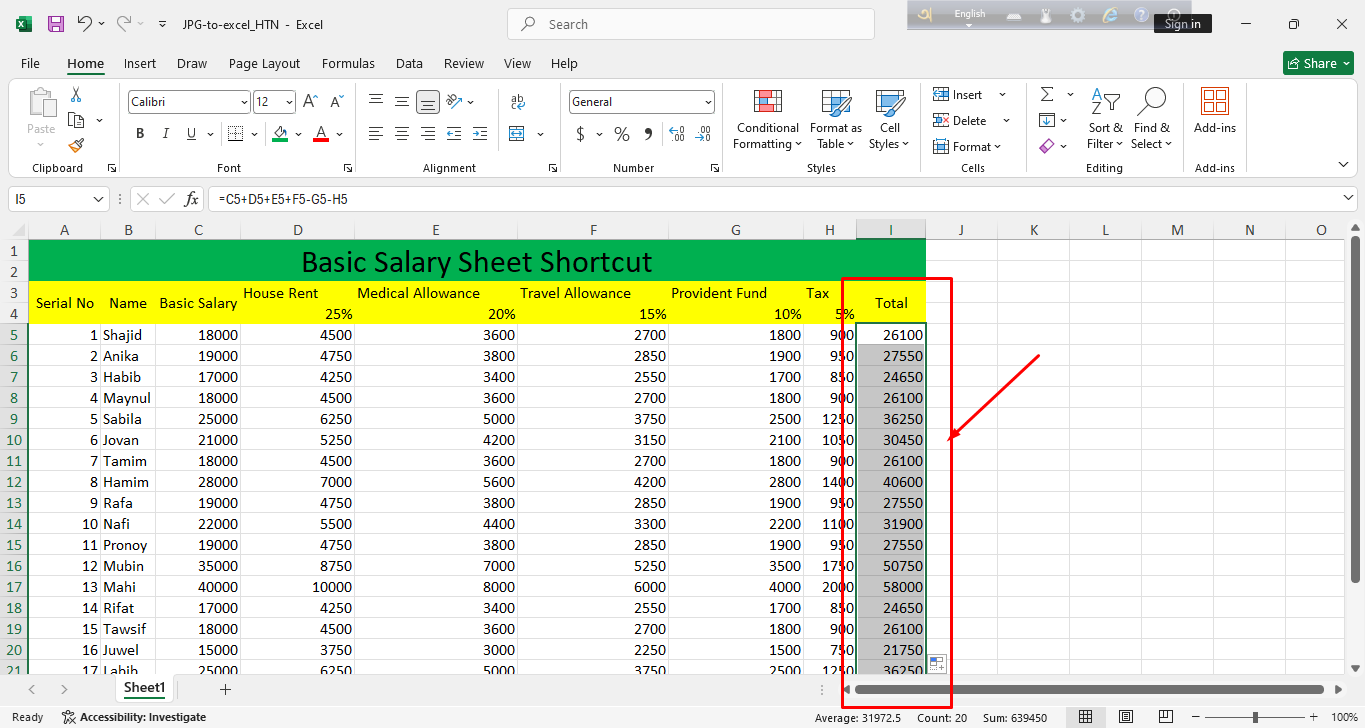The height and width of the screenshot is (728, 1365).
Task: Open Conditional Formatting in the Styles group
Action: point(767,119)
